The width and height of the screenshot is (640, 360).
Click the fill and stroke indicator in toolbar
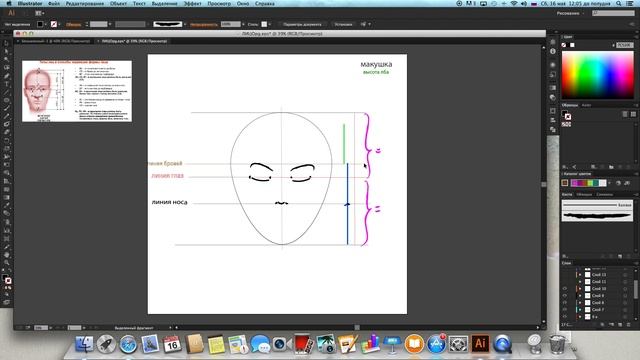7,279
